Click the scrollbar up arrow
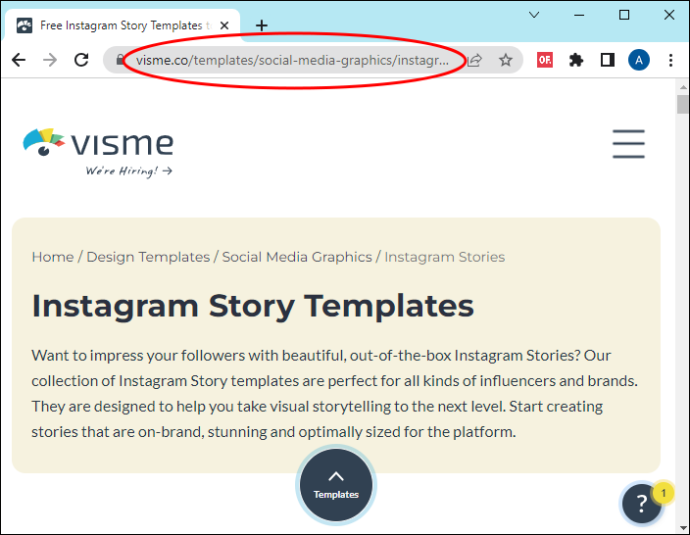This screenshot has width=690, height=535. click(683, 87)
